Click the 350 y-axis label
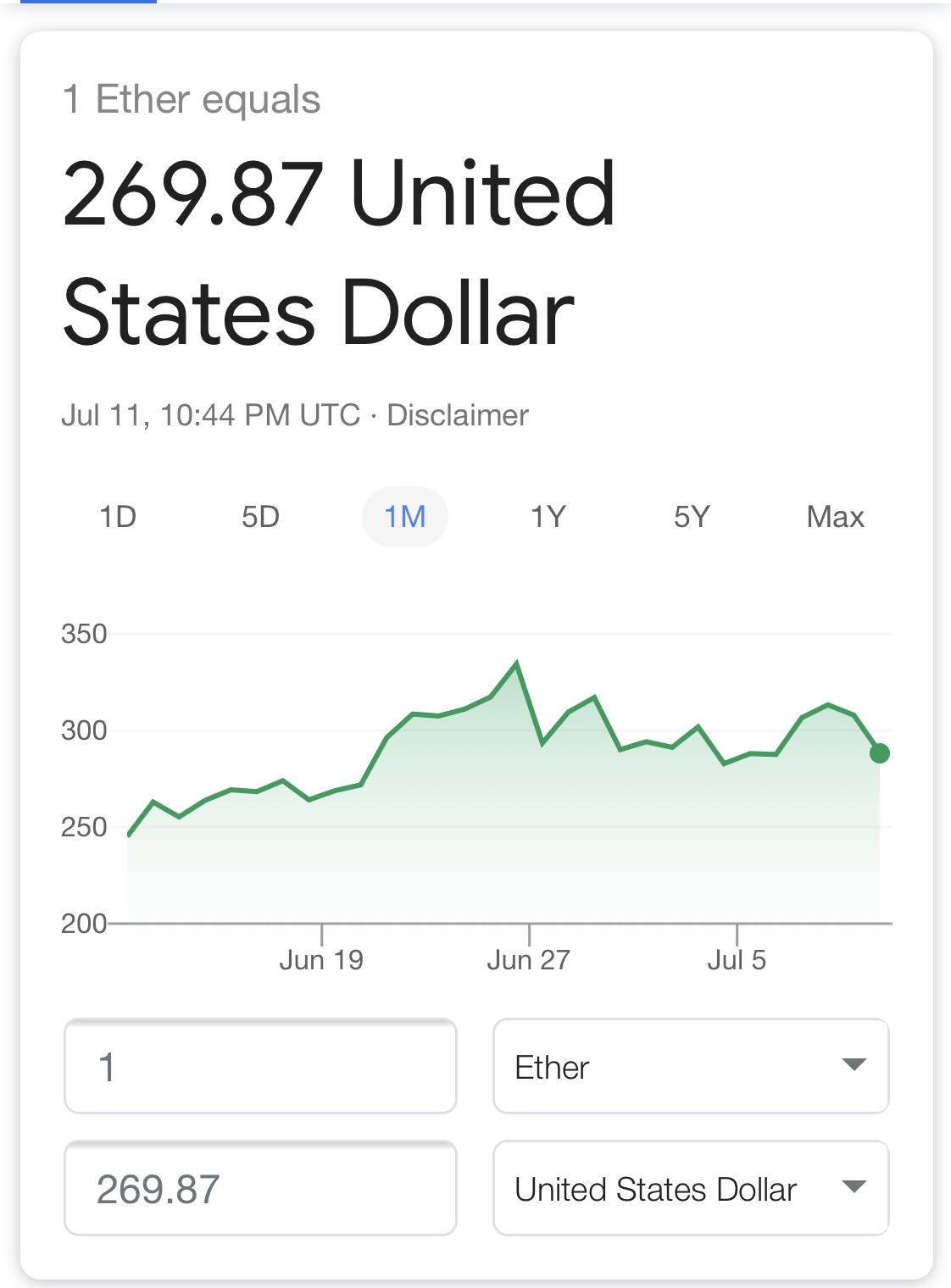951x1288 pixels. pos(84,634)
